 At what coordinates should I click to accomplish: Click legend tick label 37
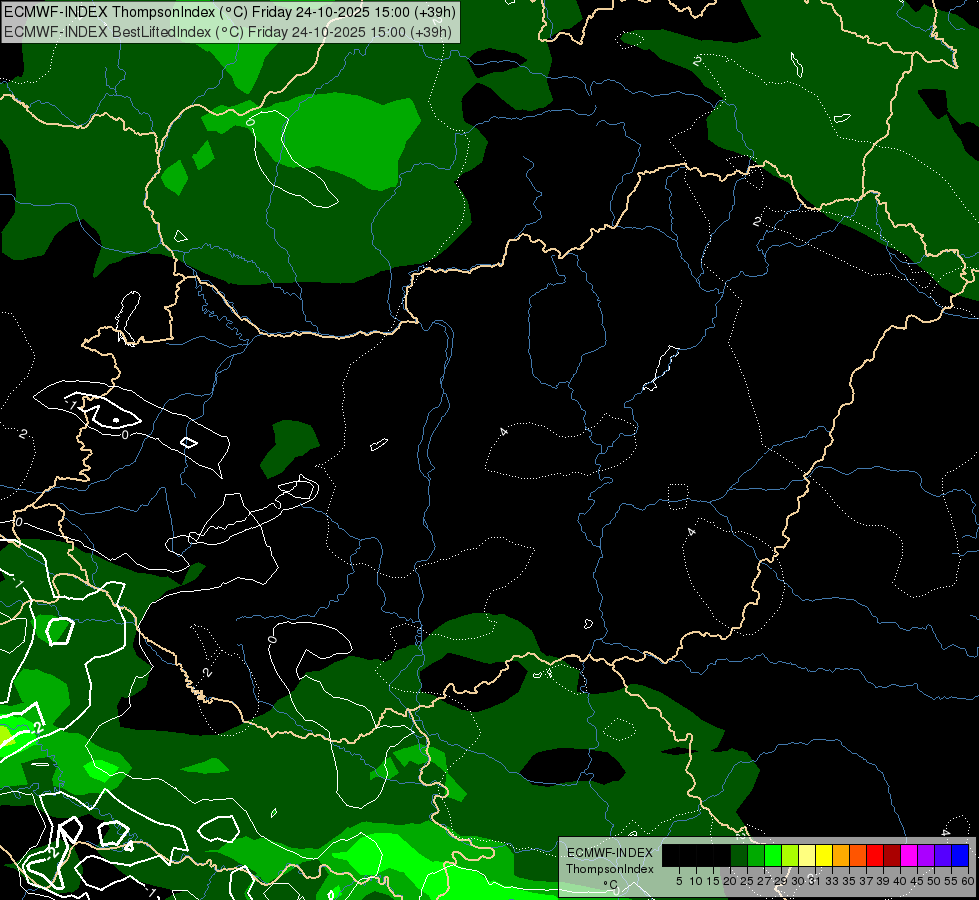(866, 881)
